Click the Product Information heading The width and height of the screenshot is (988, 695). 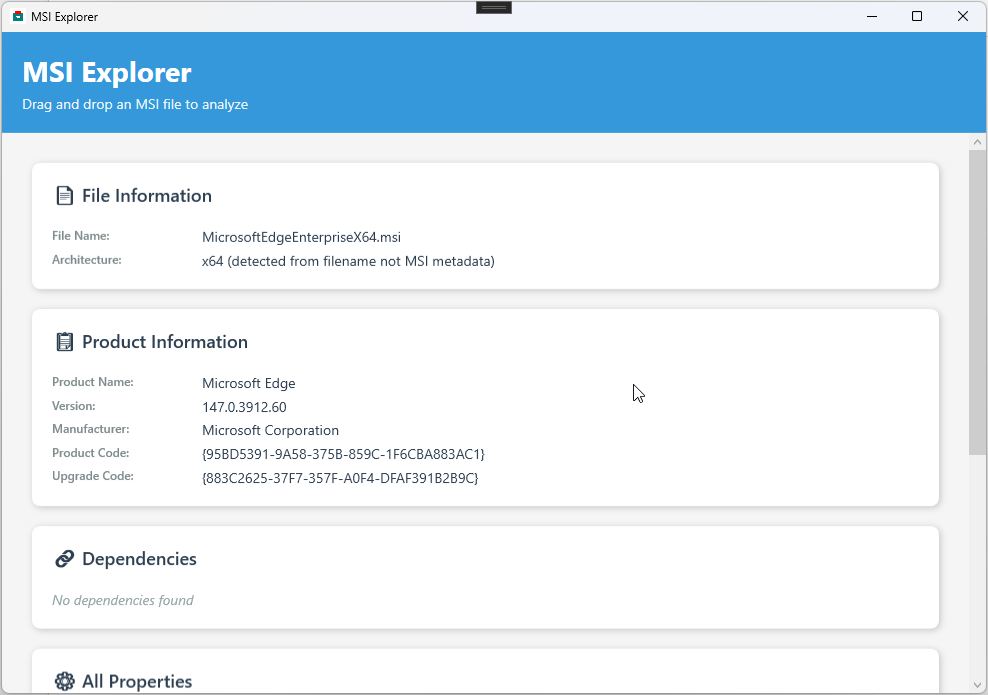point(164,342)
